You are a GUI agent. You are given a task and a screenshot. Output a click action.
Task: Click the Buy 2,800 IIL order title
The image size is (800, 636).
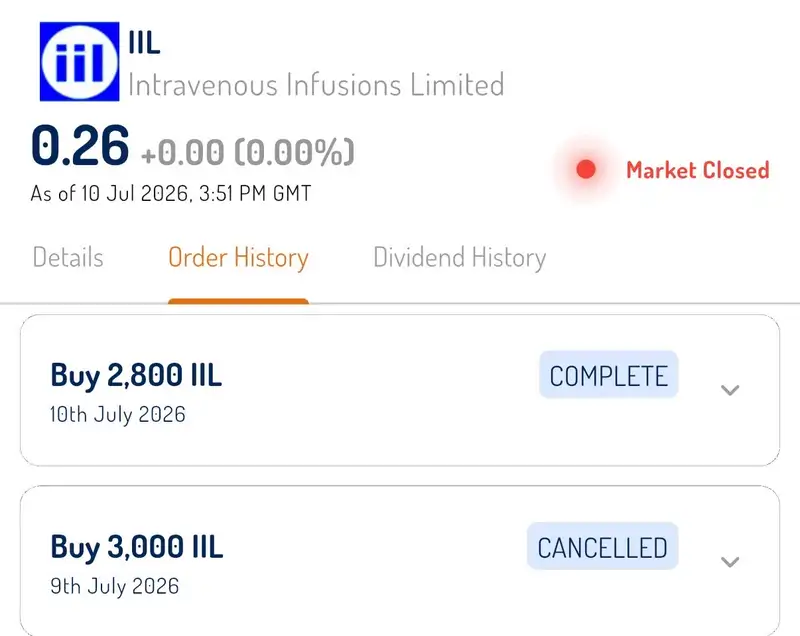click(136, 375)
